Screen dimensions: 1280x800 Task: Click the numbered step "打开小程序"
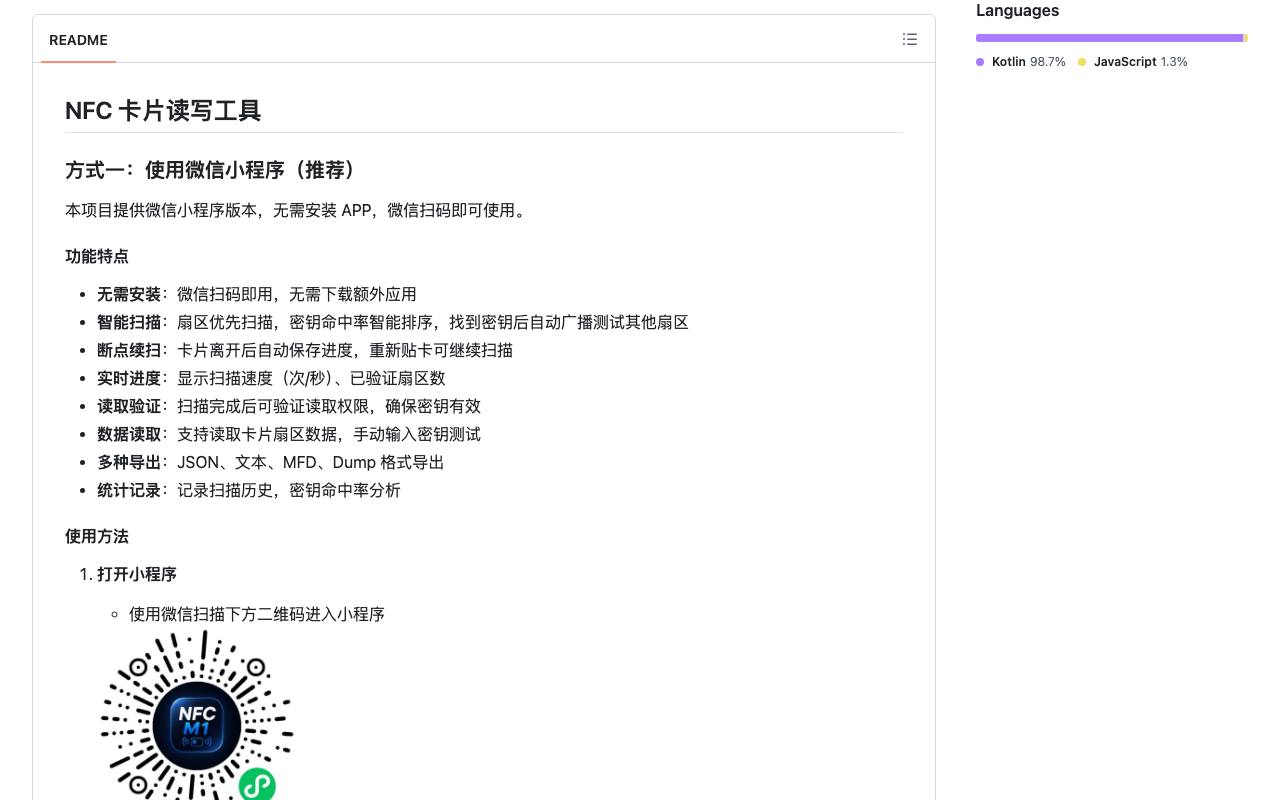pos(137,574)
